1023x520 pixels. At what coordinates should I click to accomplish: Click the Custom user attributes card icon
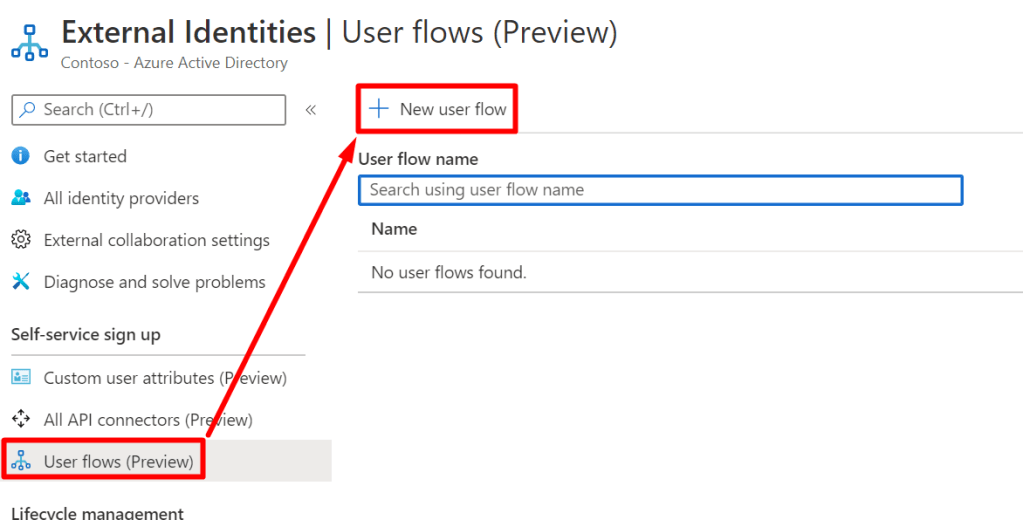(x=21, y=378)
